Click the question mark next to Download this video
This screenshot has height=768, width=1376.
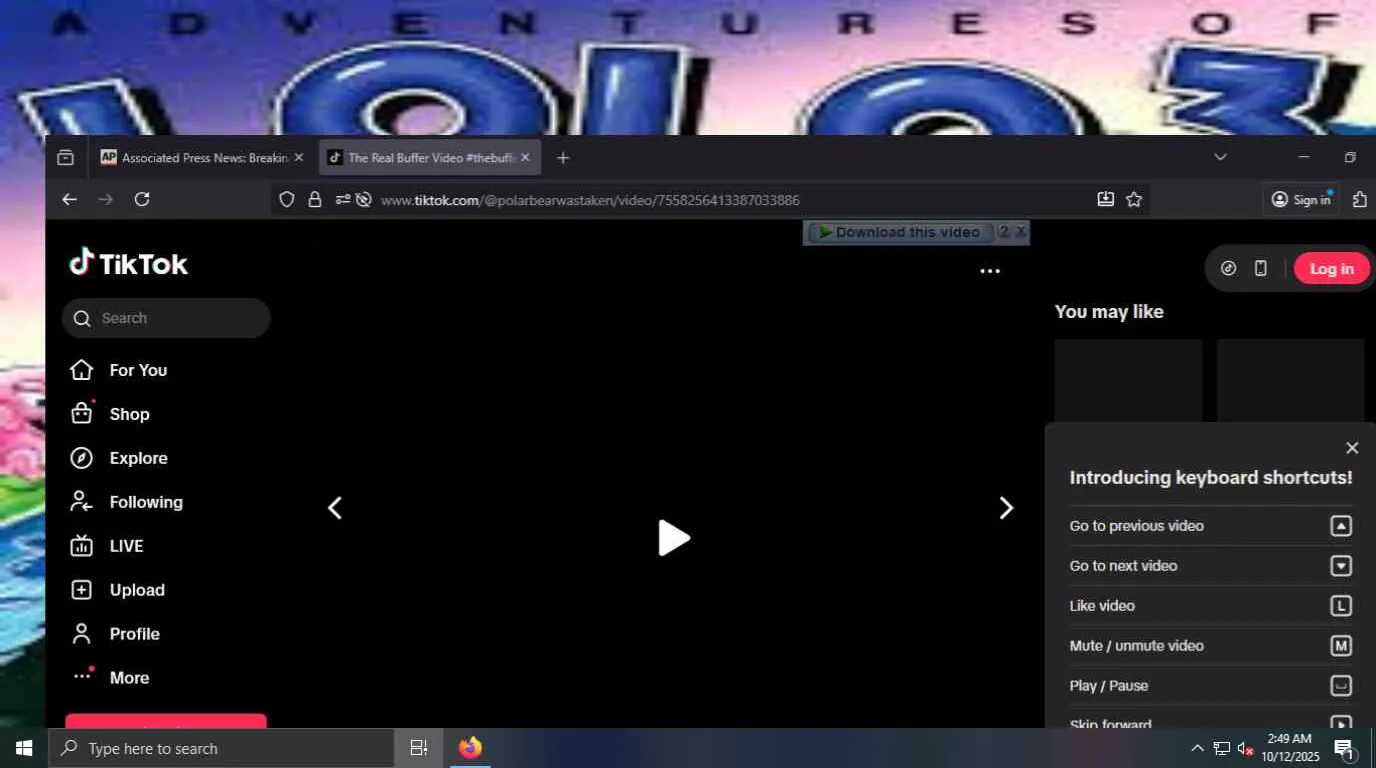(1004, 232)
